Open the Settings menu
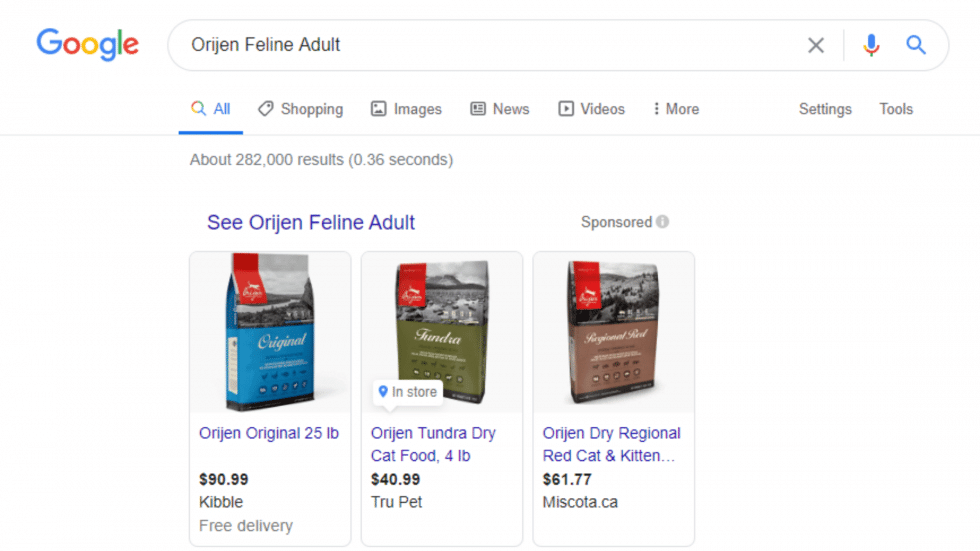The width and height of the screenshot is (980, 551). (825, 109)
